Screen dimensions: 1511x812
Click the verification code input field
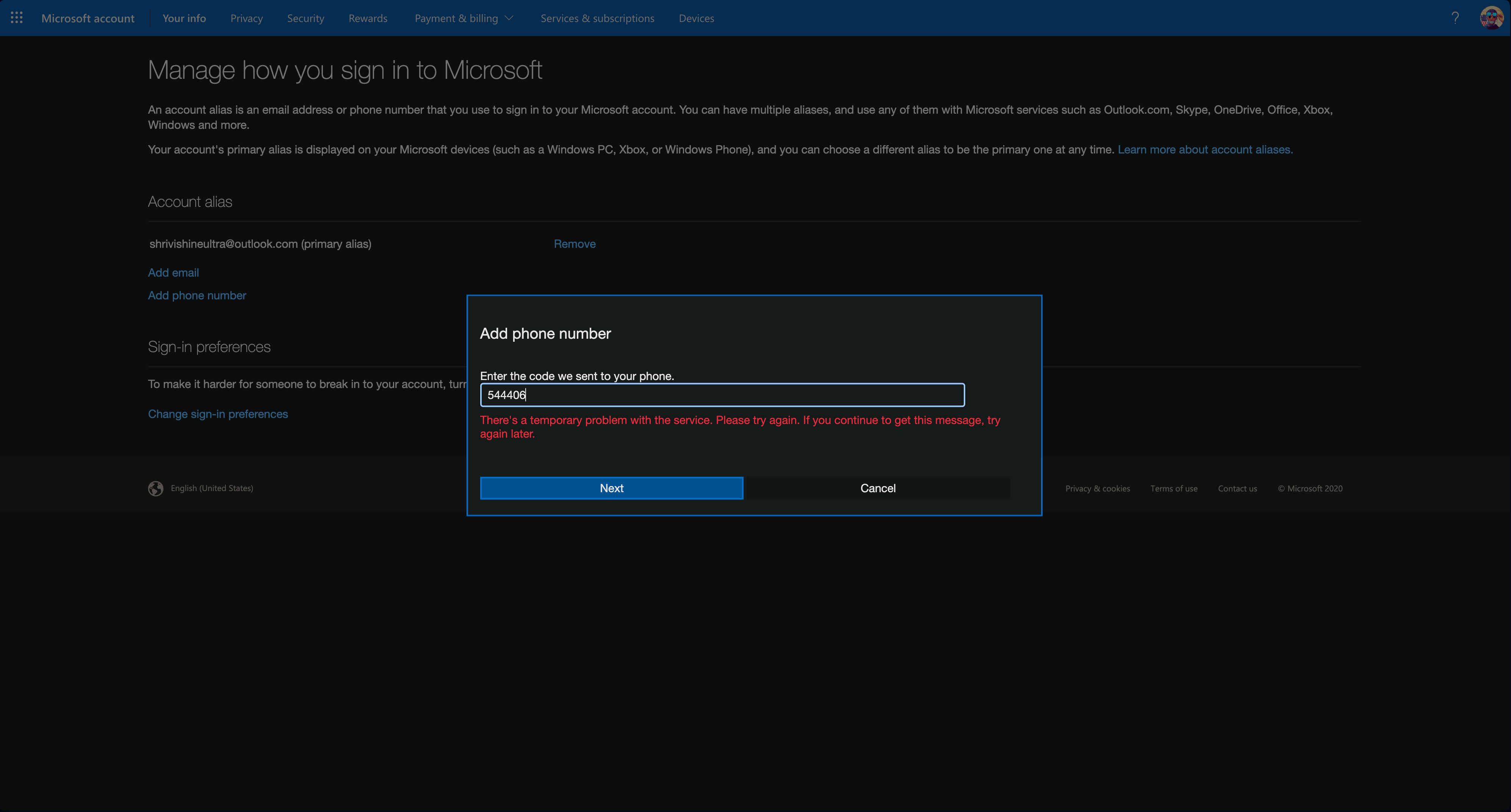pos(722,395)
